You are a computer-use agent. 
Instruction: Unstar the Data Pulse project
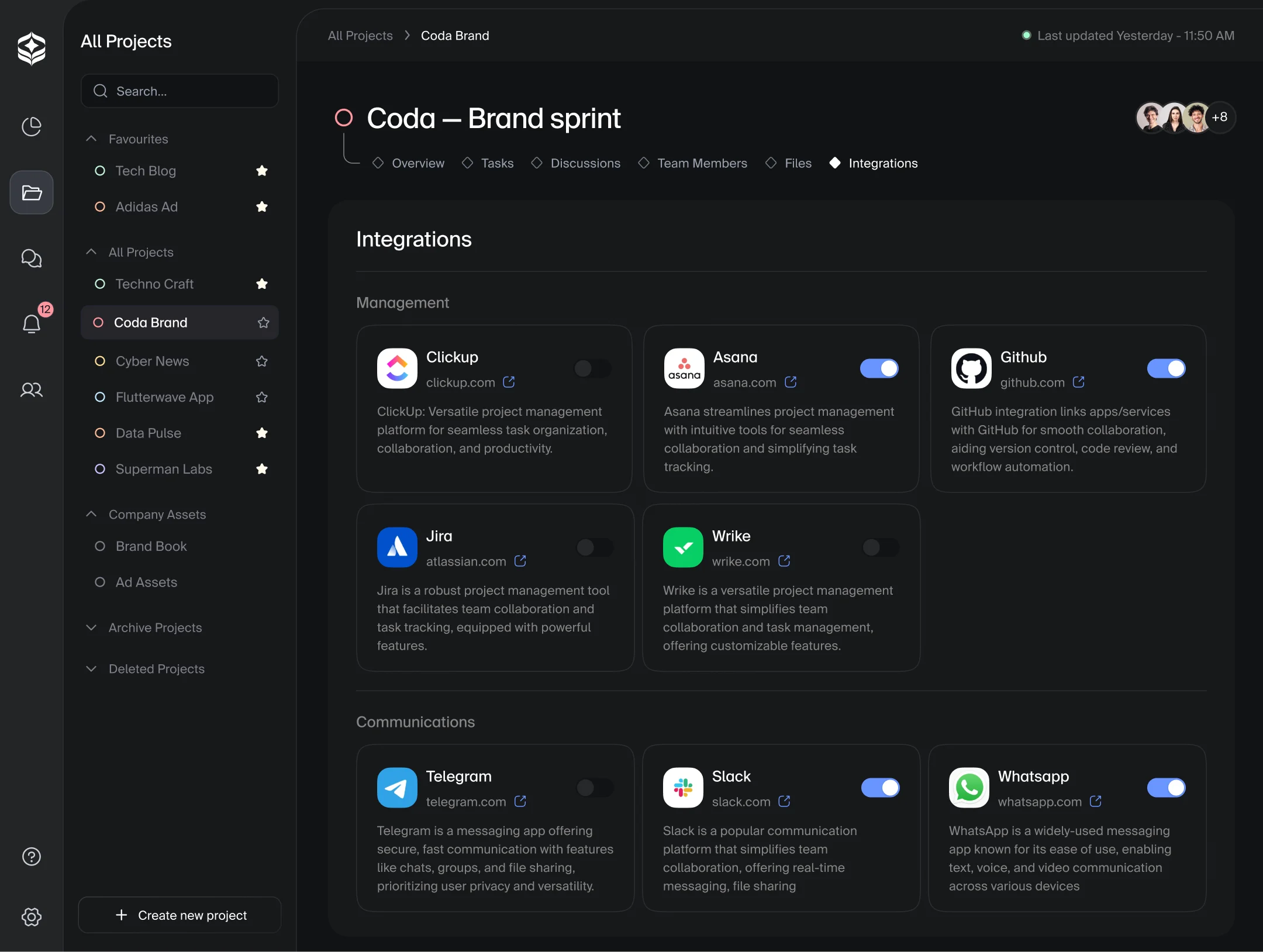pyautogui.click(x=262, y=433)
